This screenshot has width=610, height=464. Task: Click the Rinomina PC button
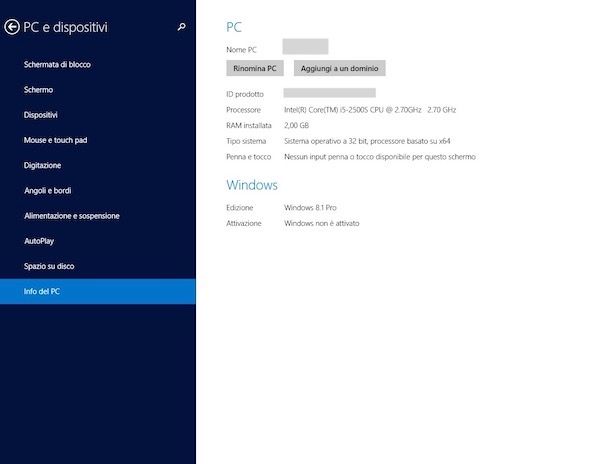[x=255, y=68]
